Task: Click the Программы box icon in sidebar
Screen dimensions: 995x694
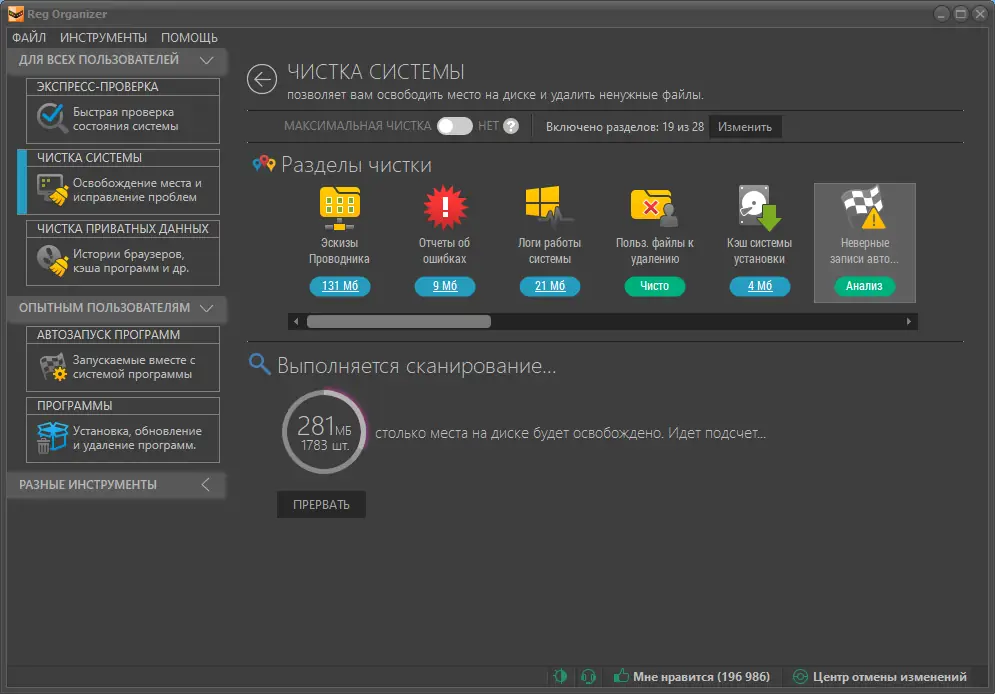Action: click(51, 438)
